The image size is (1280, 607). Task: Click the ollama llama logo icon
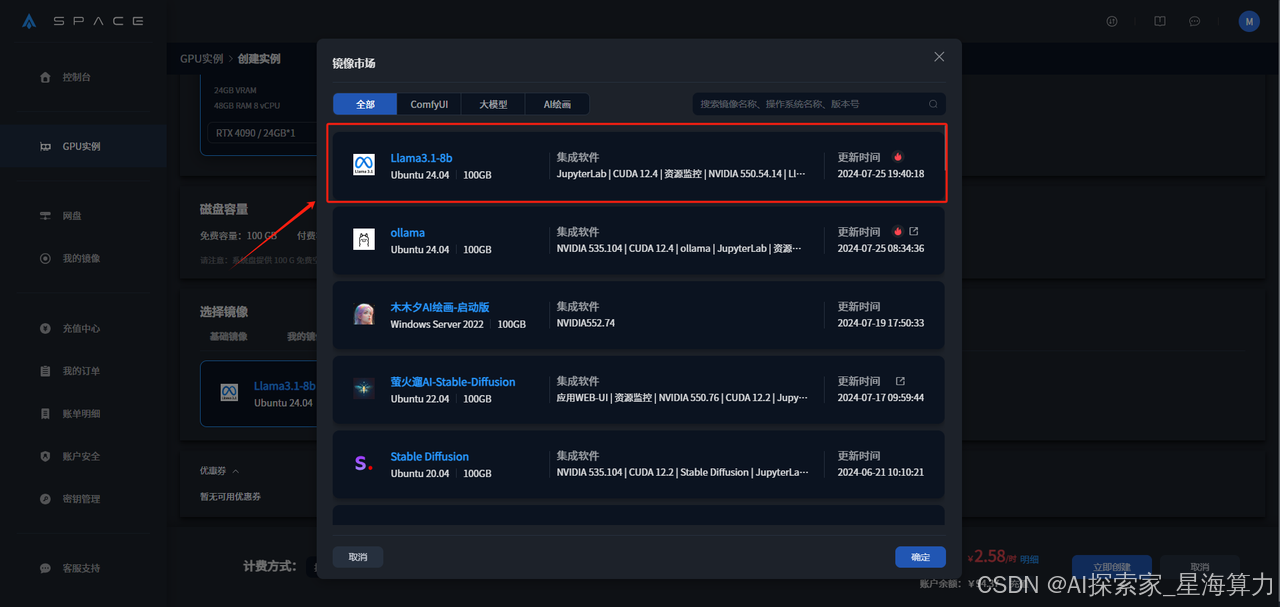click(x=364, y=239)
